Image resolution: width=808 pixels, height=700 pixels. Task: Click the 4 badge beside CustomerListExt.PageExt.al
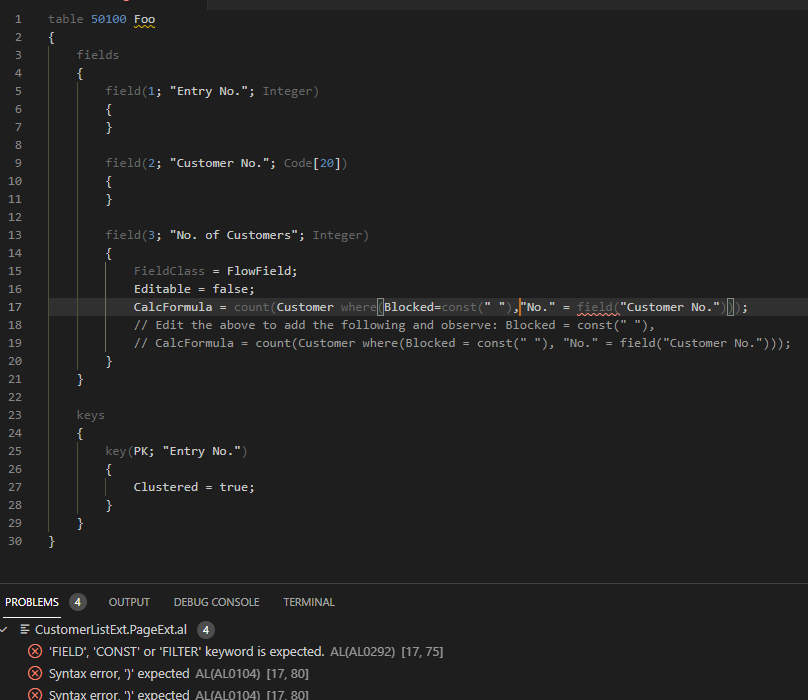coord(203,629)
